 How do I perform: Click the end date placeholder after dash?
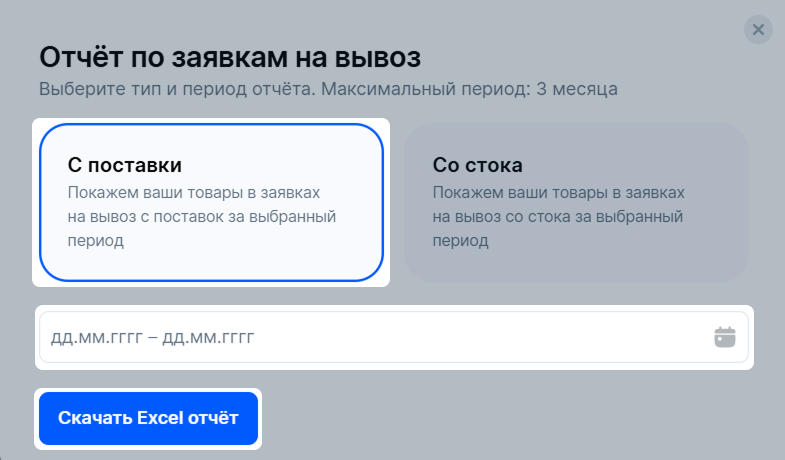pos(208,338)
